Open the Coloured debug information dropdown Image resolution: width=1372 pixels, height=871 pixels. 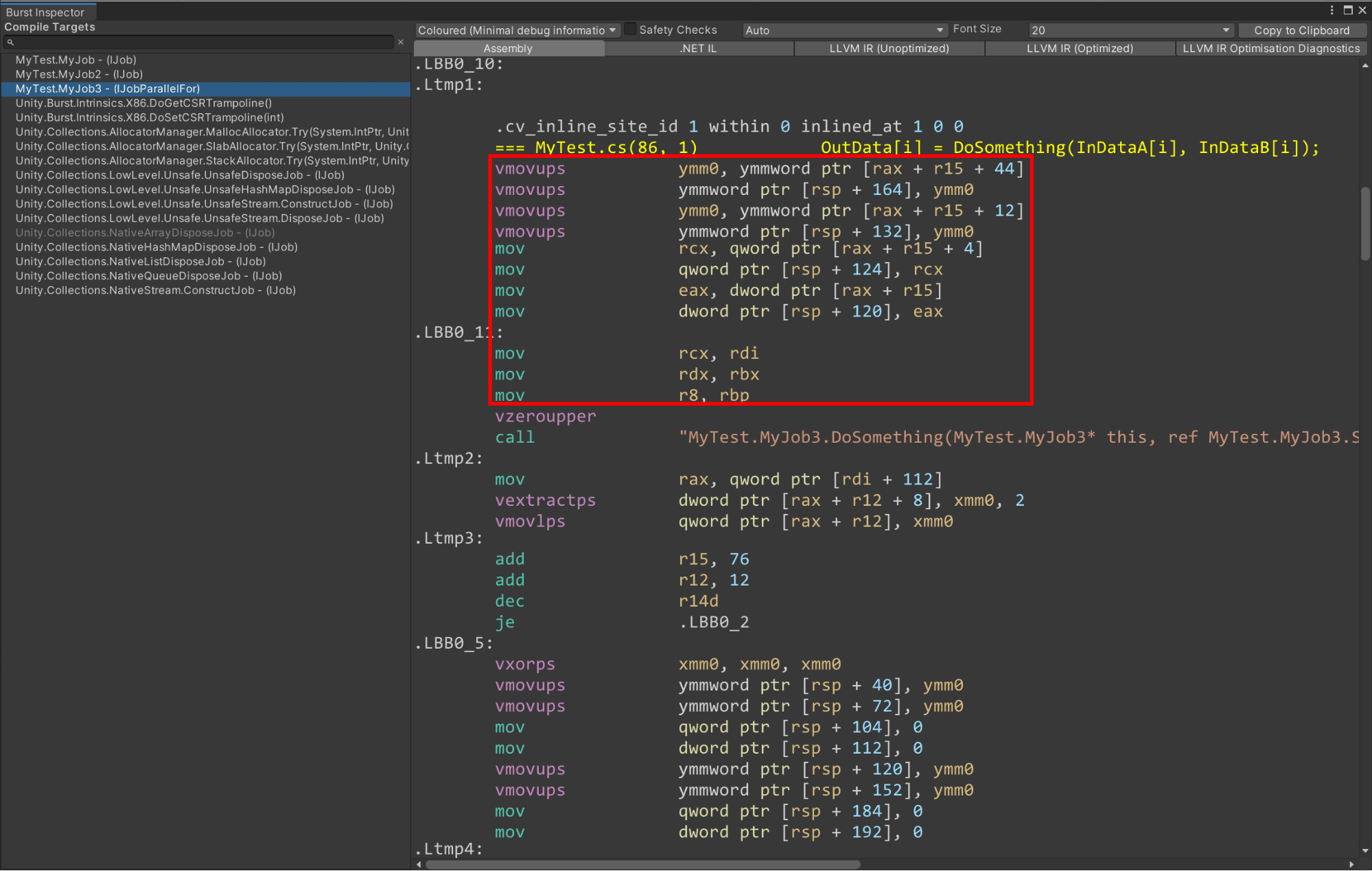click(x=517, y=30)
